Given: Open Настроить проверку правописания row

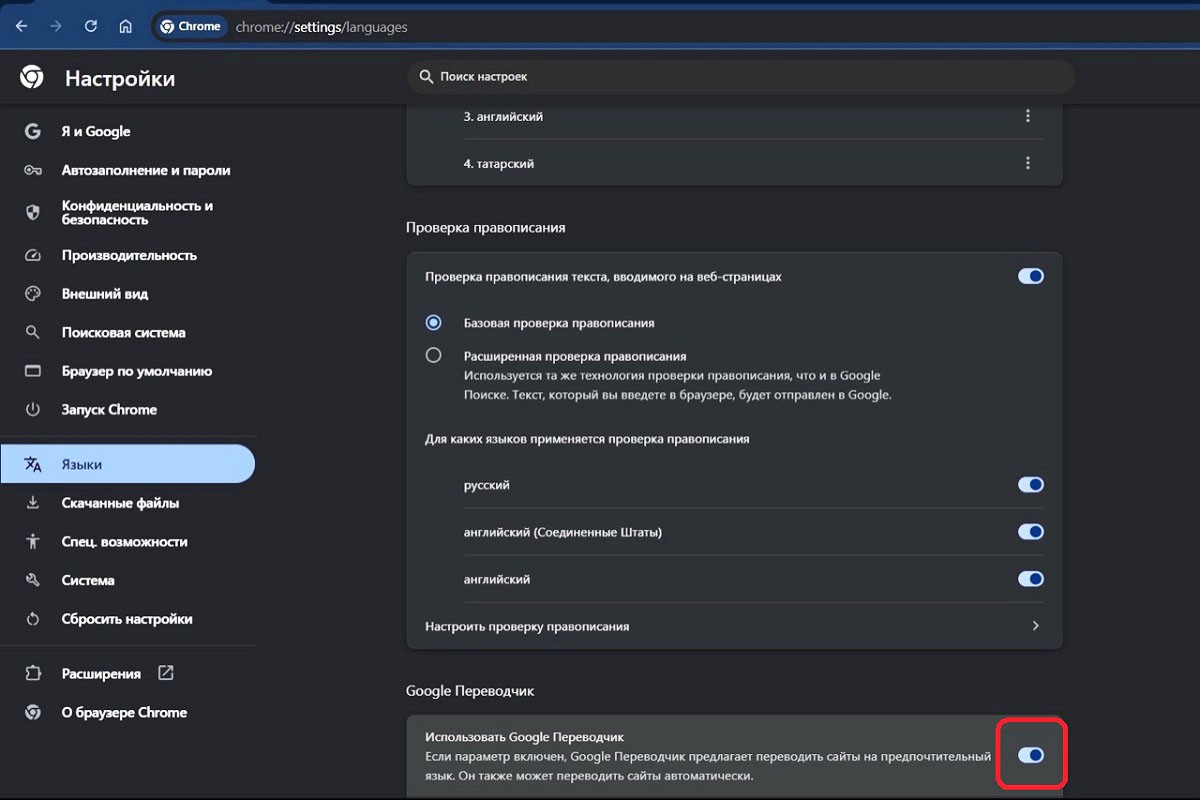Looking at the screenshot, I should click(734, 626).
